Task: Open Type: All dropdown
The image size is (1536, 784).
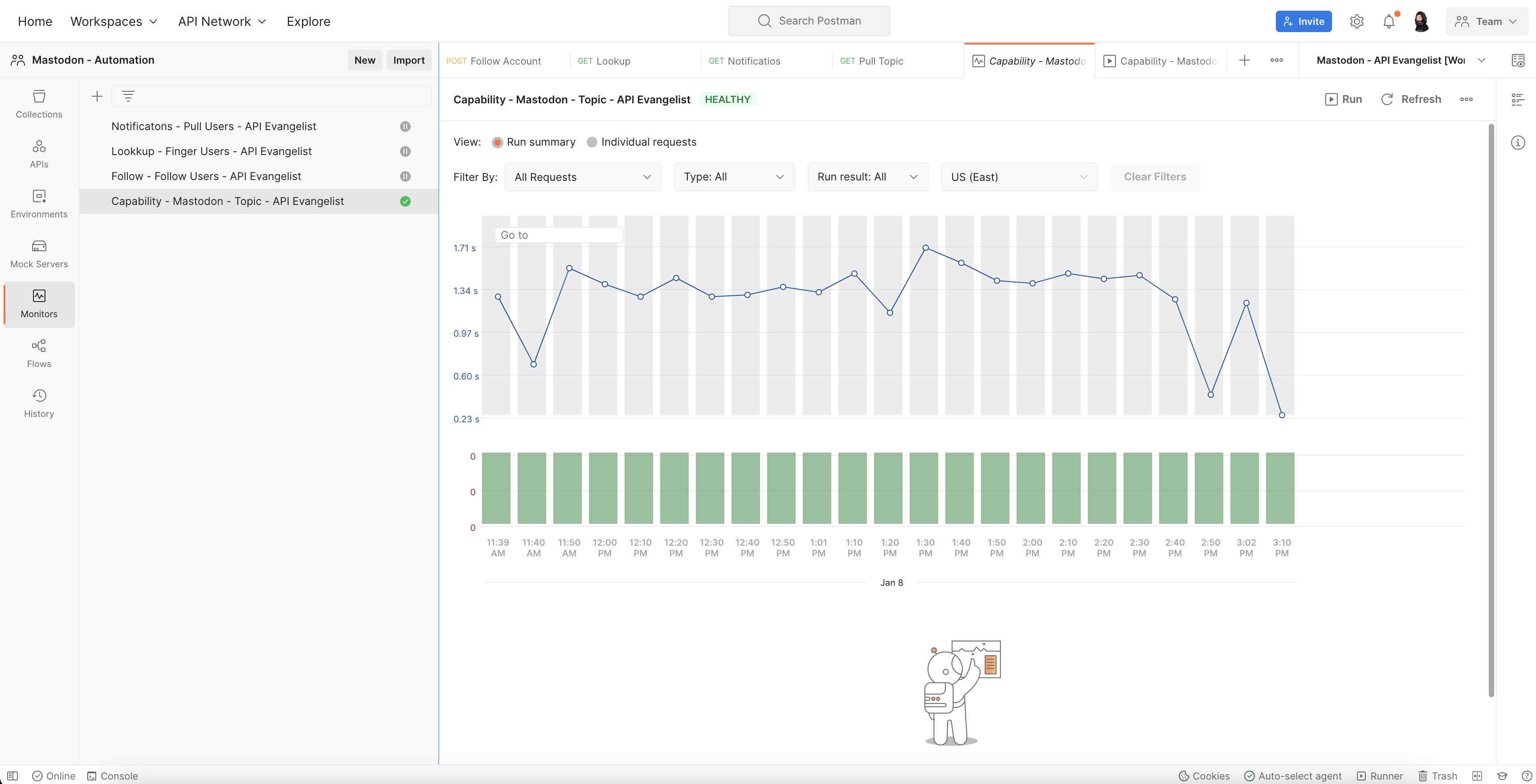Action: pos(734,177)
